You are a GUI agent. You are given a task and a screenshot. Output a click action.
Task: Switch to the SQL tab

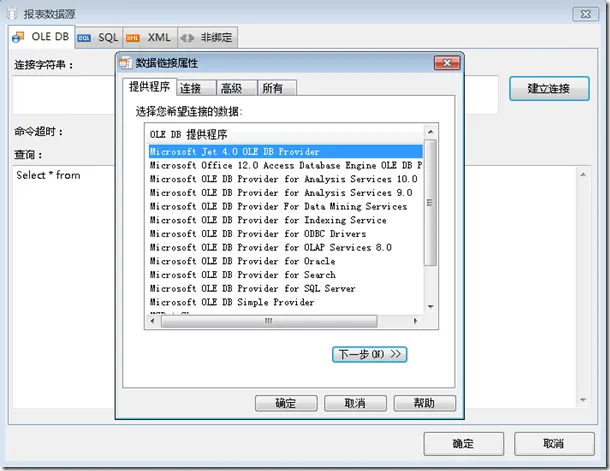click(98, 38)
